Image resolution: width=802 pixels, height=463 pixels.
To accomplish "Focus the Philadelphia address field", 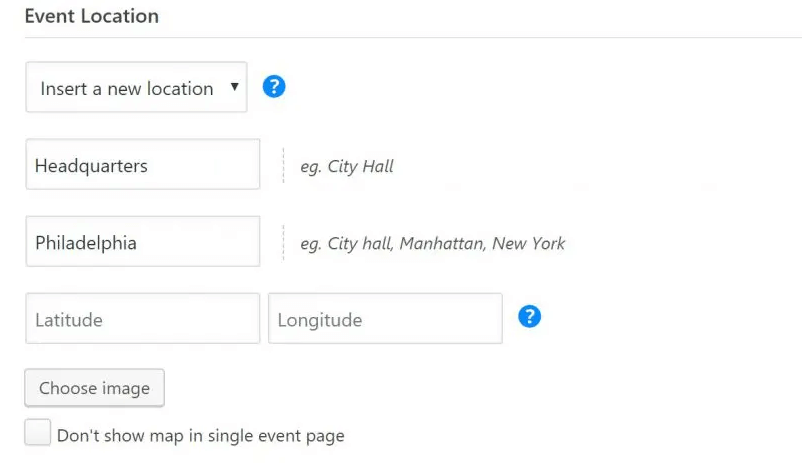I will [143, 241].
